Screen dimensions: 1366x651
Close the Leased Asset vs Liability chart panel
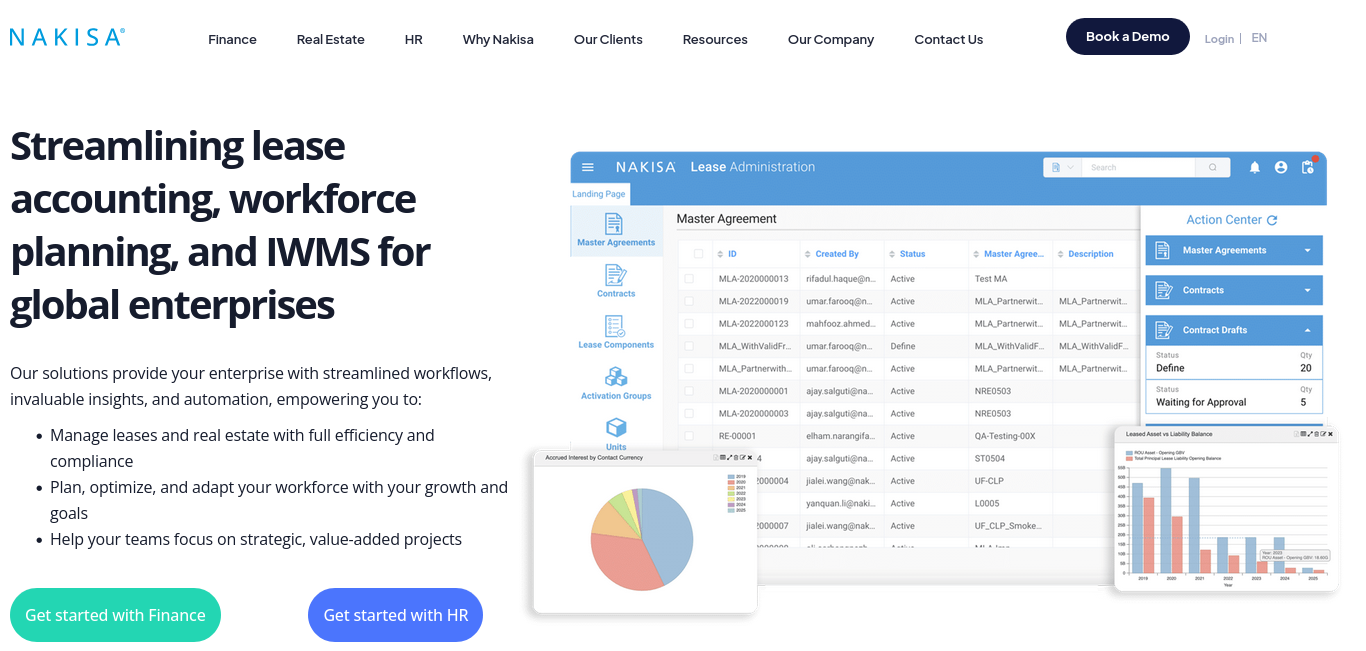[x=1331, y=434]
